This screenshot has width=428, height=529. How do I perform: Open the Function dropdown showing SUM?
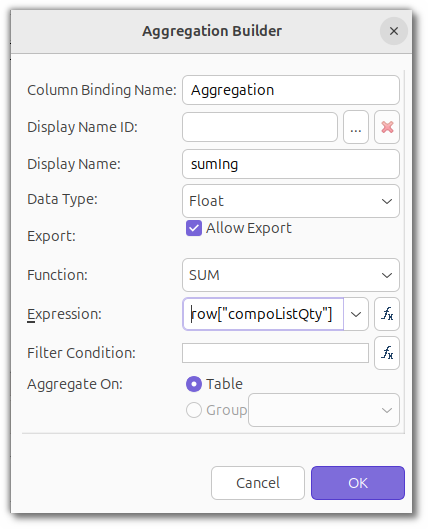(x=291, y=275)
